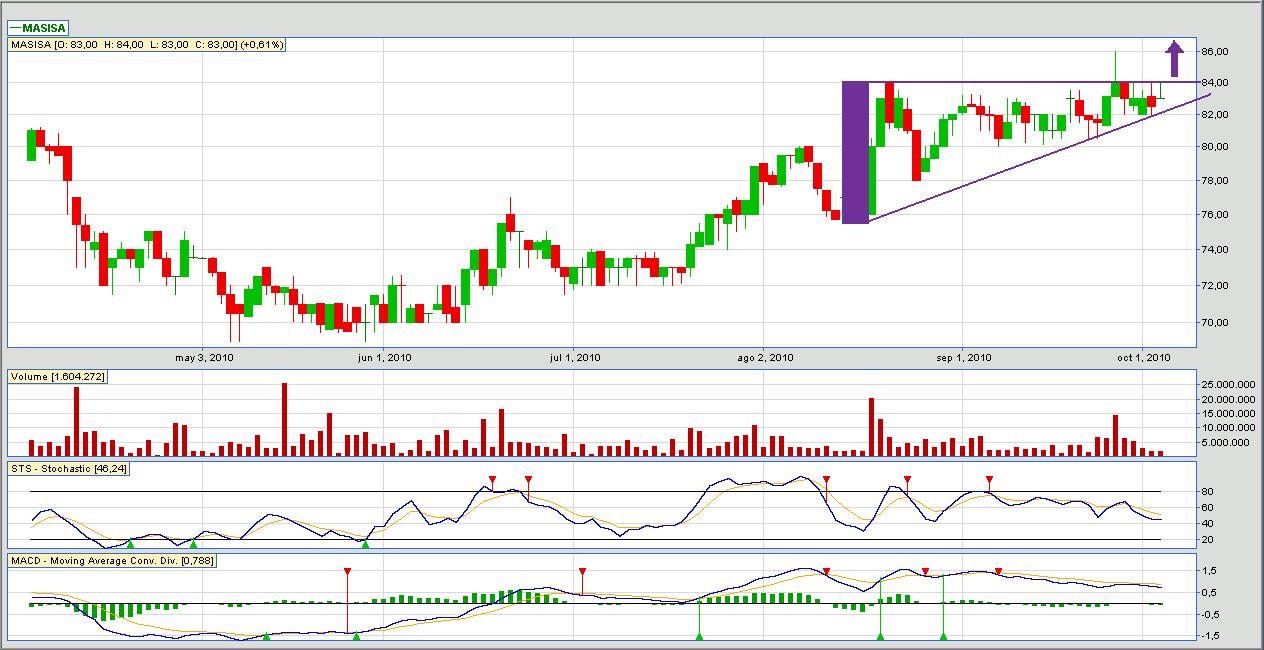Select the STS - Stochastic panel title

[69, 468]
